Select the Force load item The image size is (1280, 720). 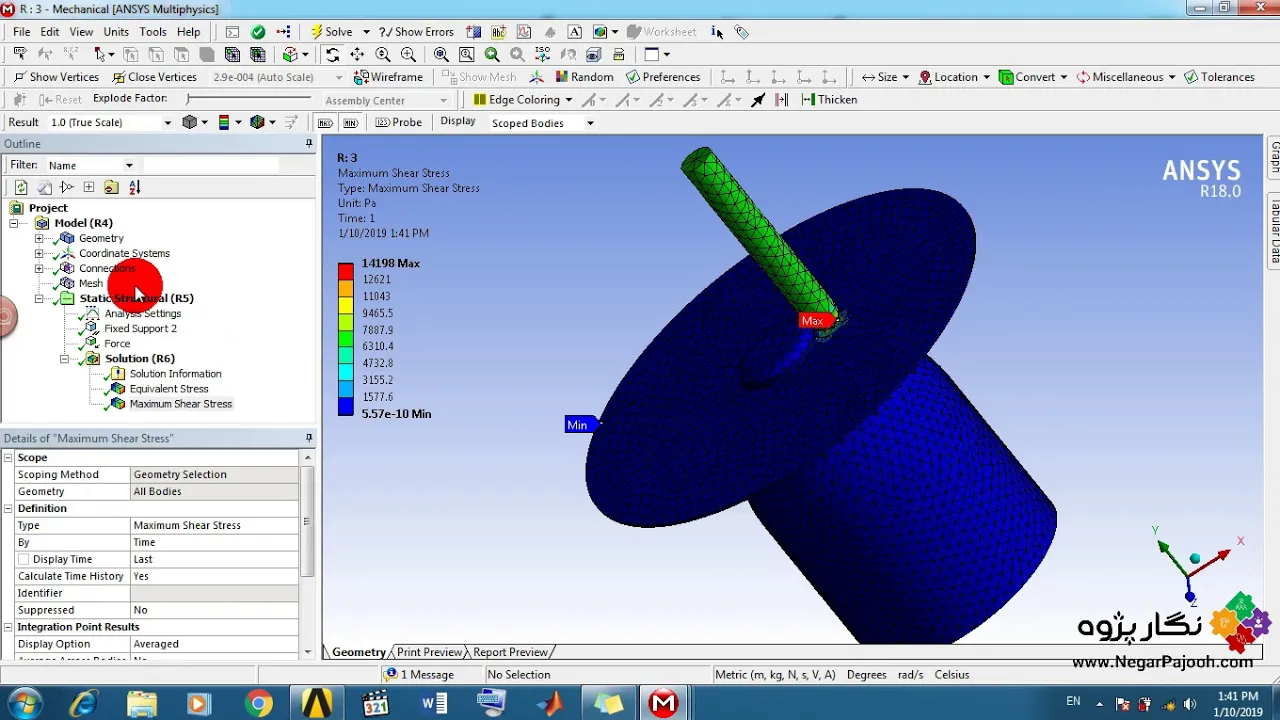pos(117,343)
